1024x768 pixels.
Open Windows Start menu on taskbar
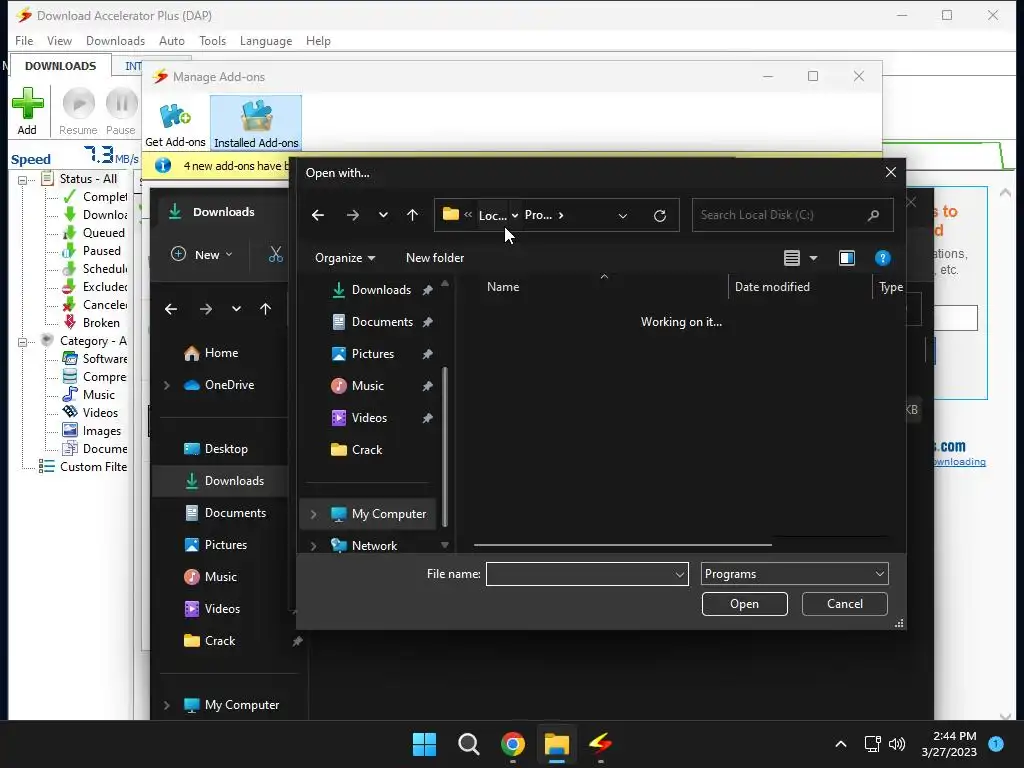[x=424, y=744]
